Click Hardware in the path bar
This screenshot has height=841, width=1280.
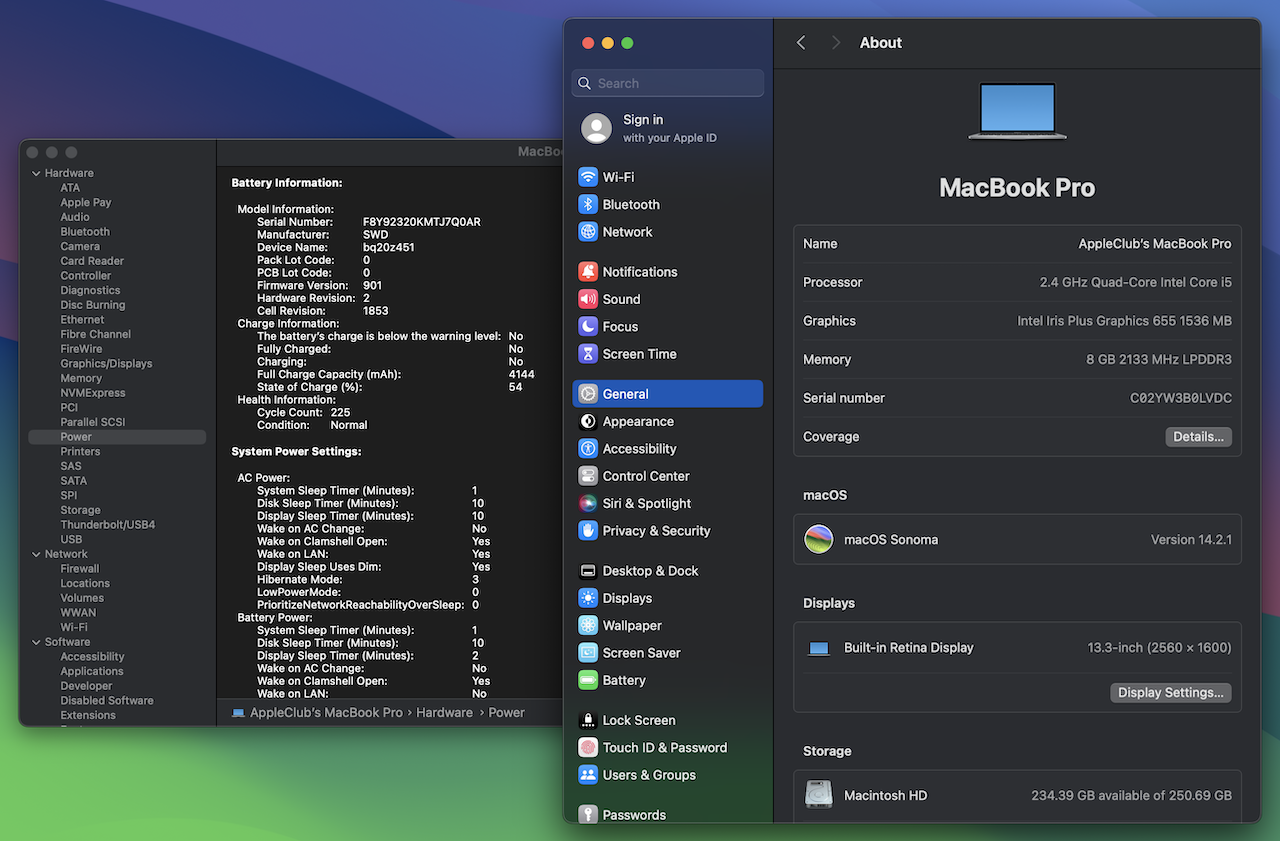tap(444, 713)
